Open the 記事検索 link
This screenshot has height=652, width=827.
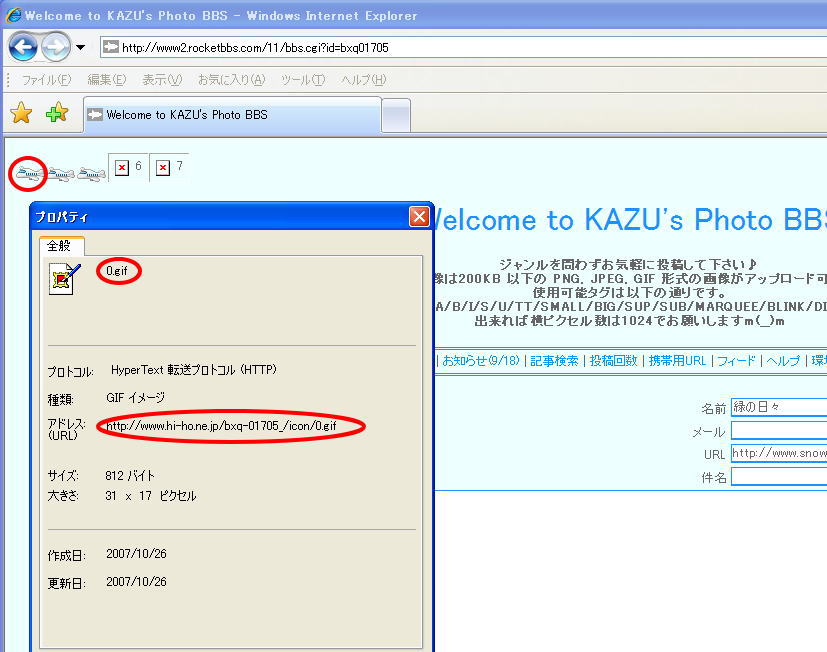tap(554, 361)
